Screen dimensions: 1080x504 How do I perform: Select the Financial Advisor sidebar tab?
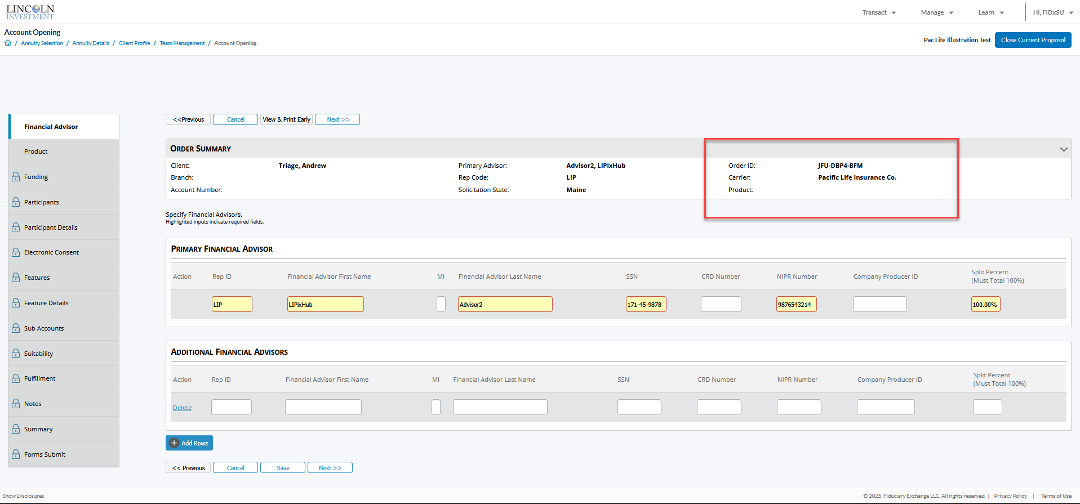[x=51, y=127]
